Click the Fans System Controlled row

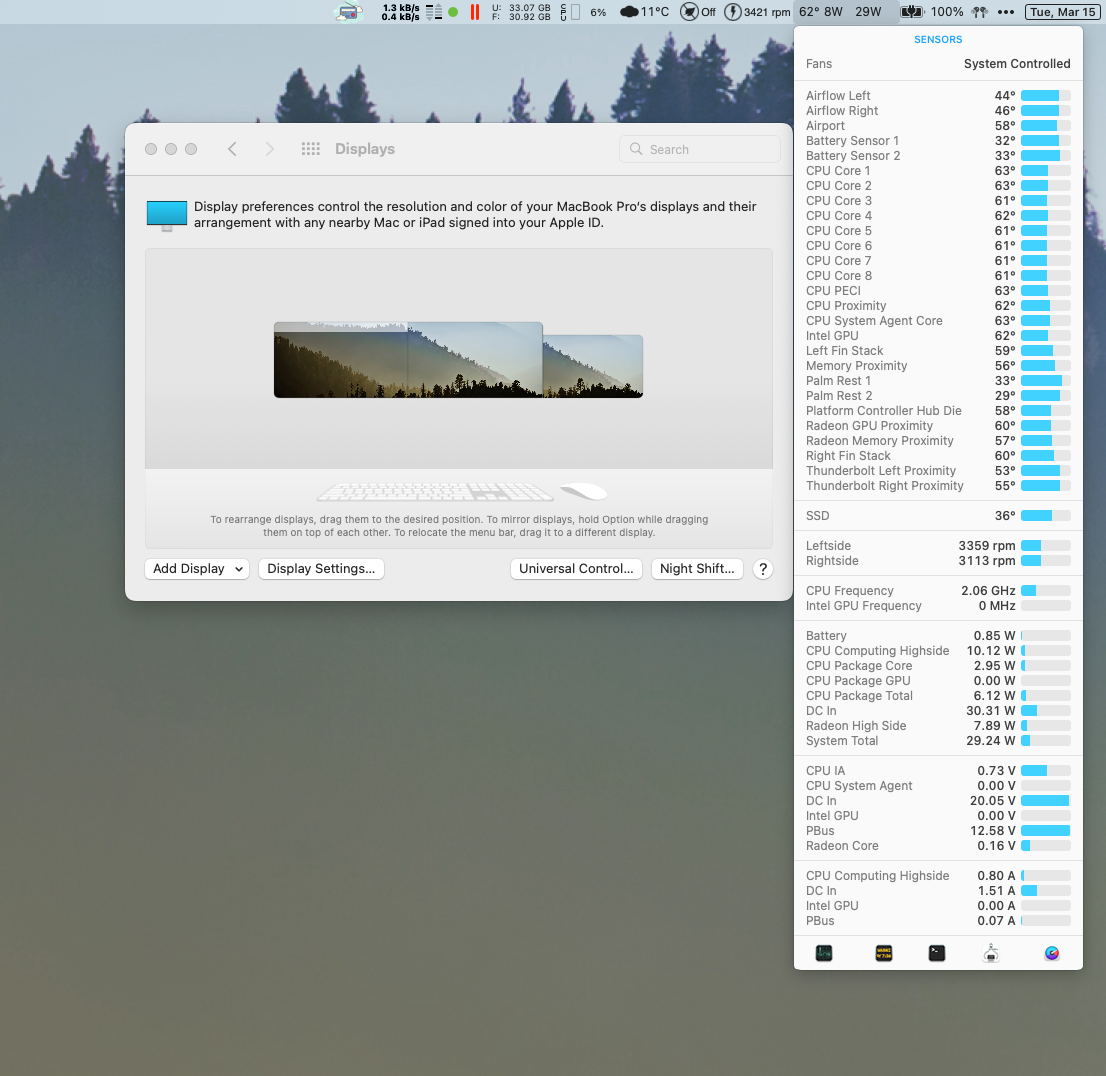938,64
